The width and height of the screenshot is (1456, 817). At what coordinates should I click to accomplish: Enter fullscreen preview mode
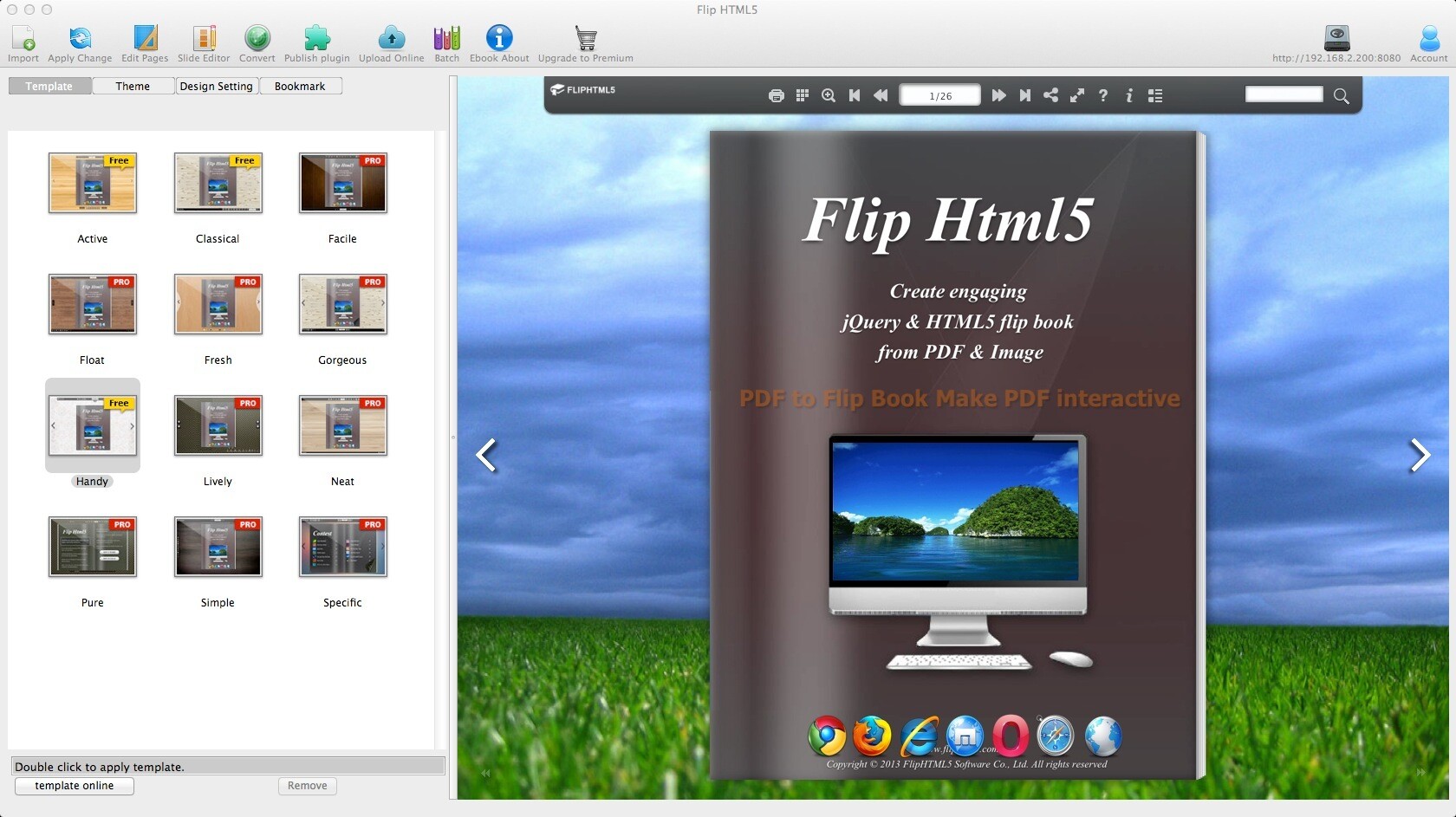tap(1077, 95)
